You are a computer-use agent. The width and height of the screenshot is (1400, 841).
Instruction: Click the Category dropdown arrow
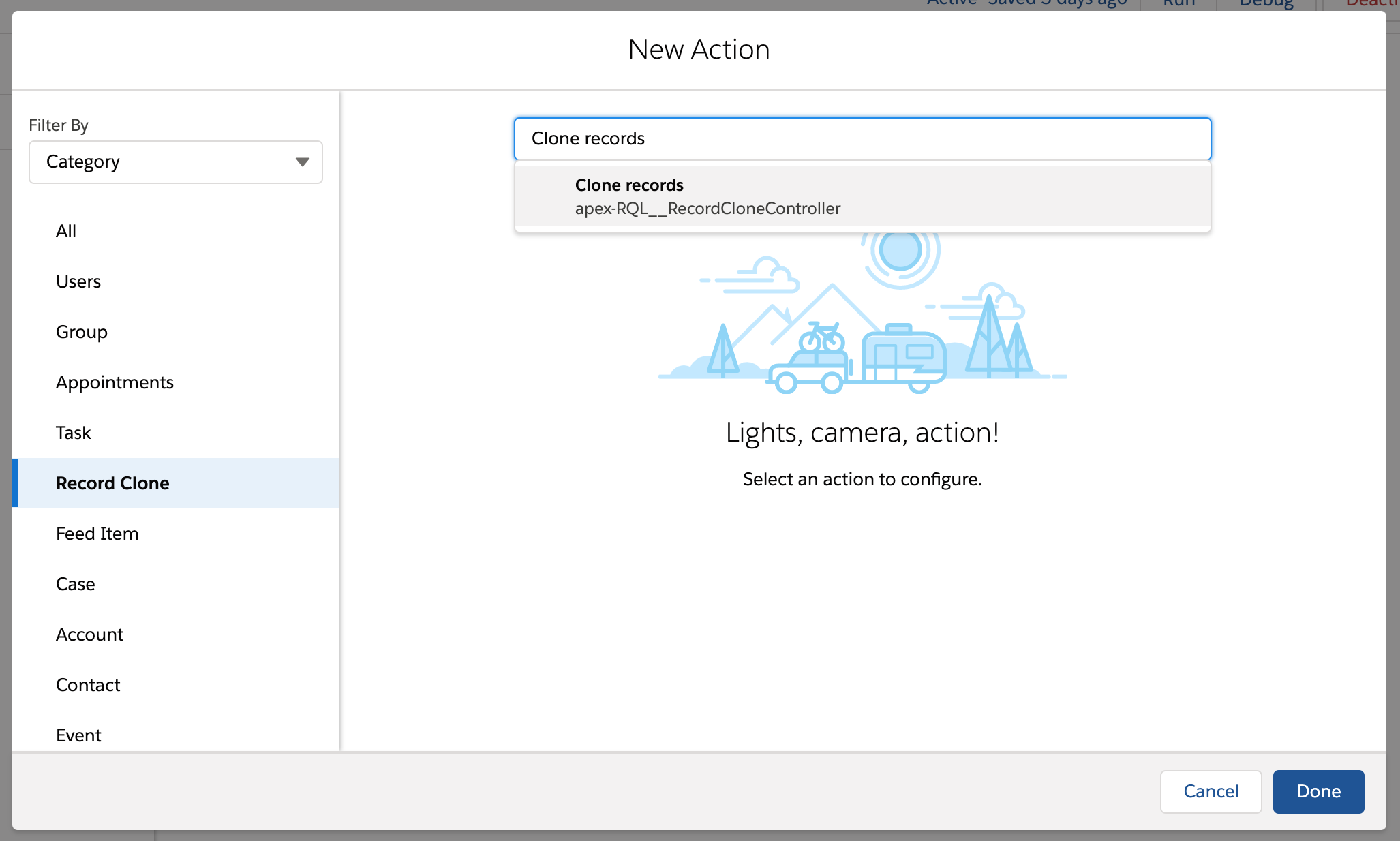pyautogui.click(x=302, y=162)
